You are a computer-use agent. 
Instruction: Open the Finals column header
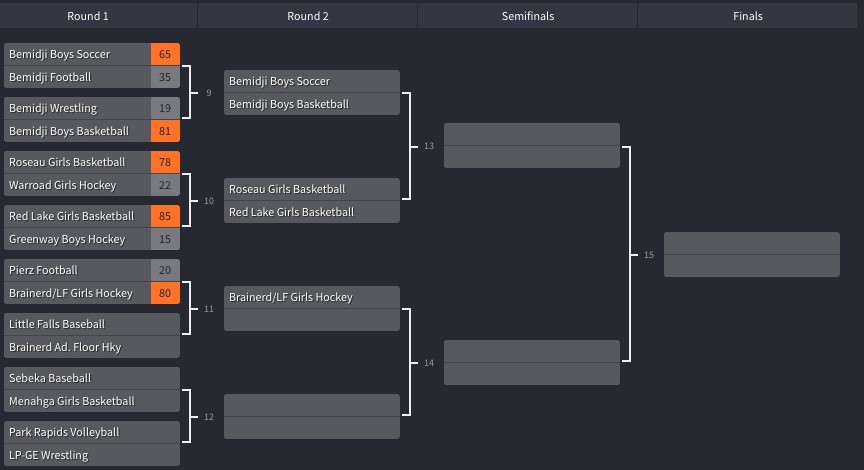[747, 16]
